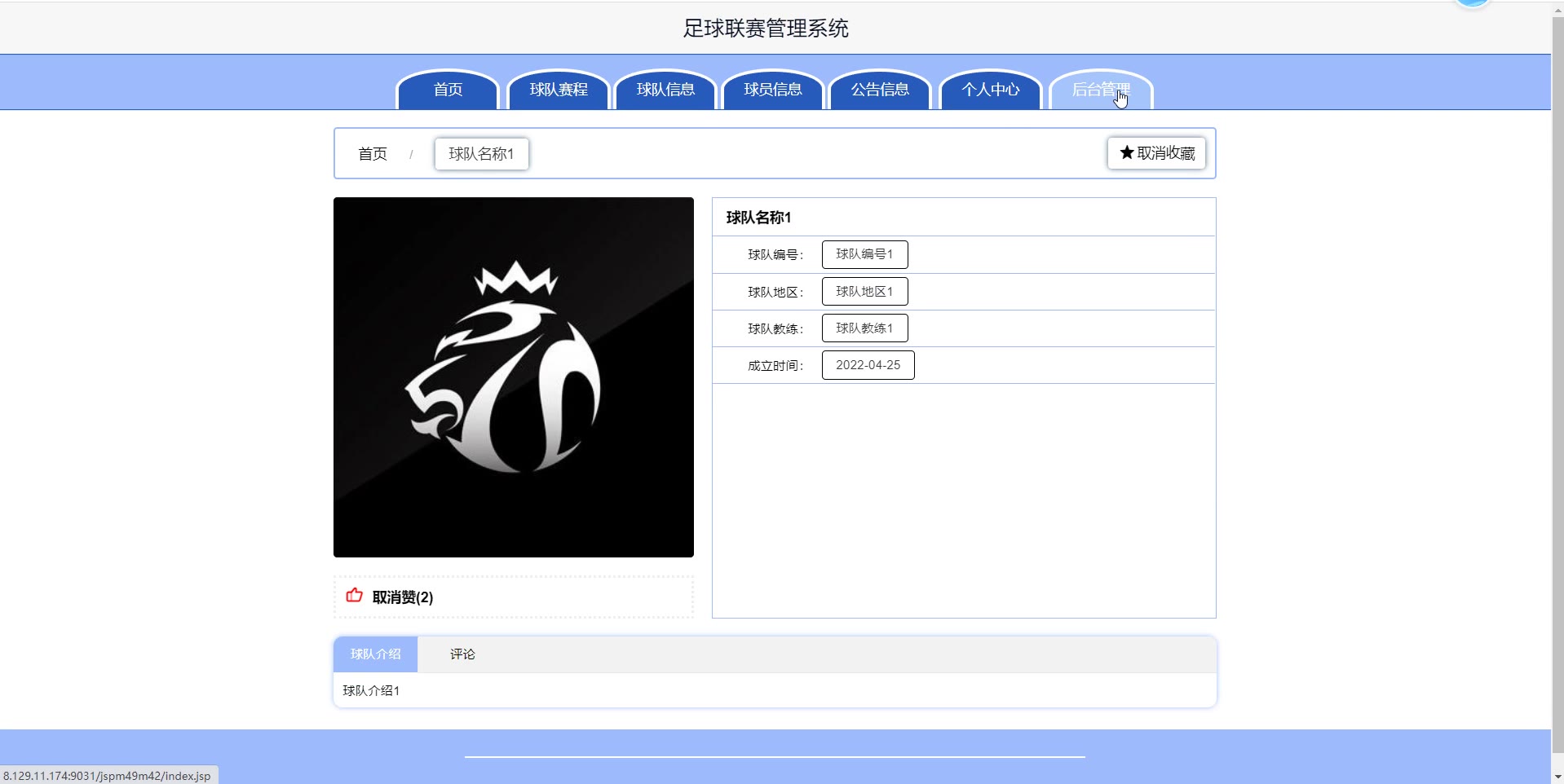Select the 球队介绍 tab
1564x784 pixels.
coord(376,654)
